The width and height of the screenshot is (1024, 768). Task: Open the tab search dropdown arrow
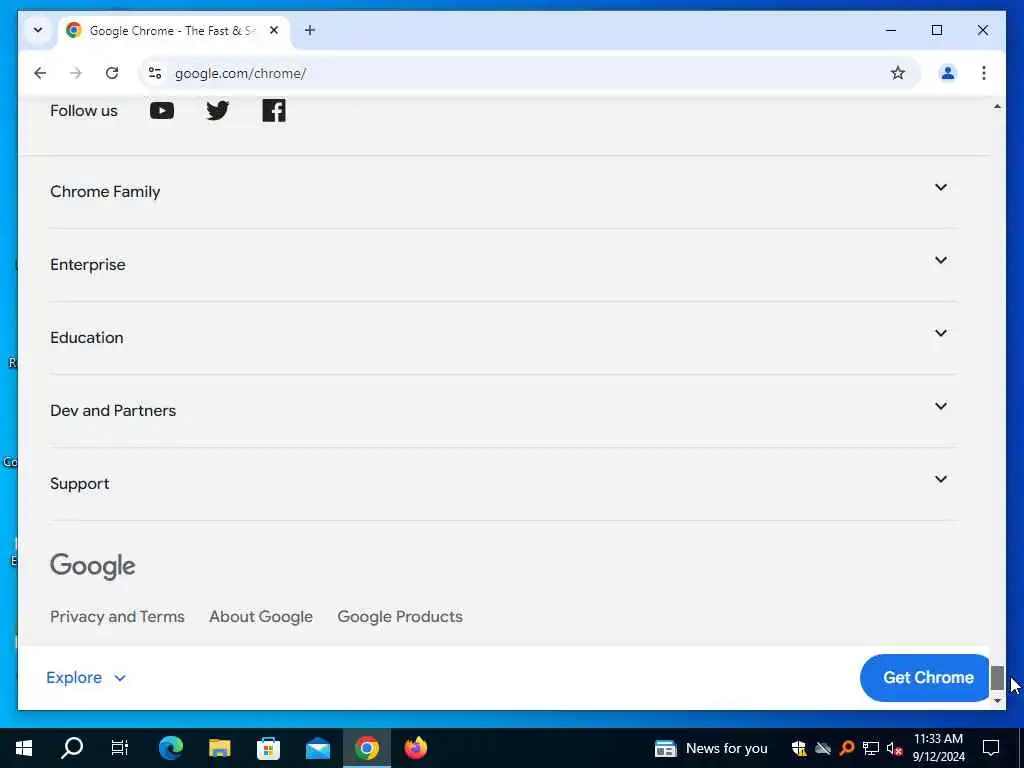38,31
